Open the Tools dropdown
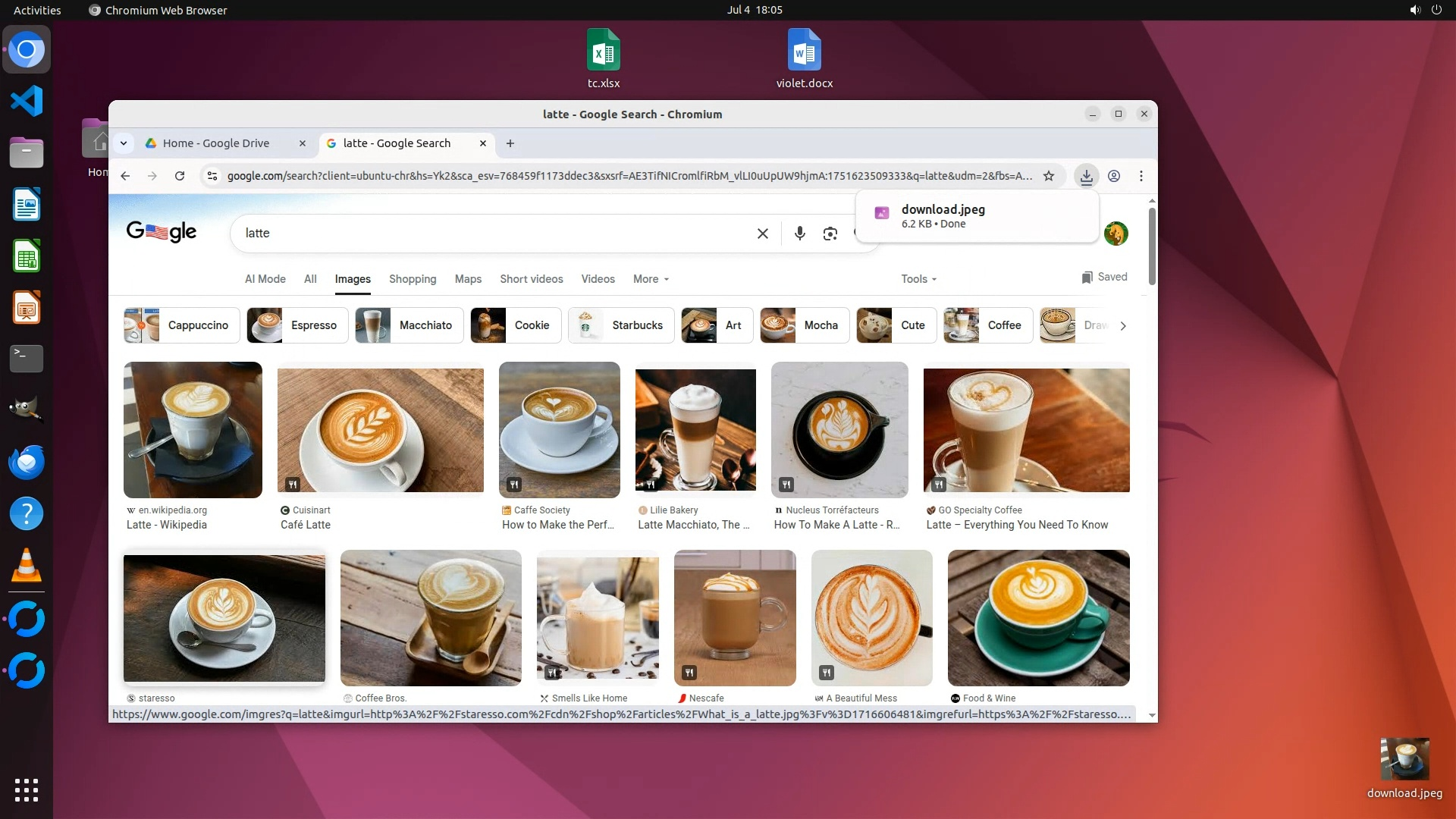The height and width of the screenshot is (819, 1456). coord(918,279)
